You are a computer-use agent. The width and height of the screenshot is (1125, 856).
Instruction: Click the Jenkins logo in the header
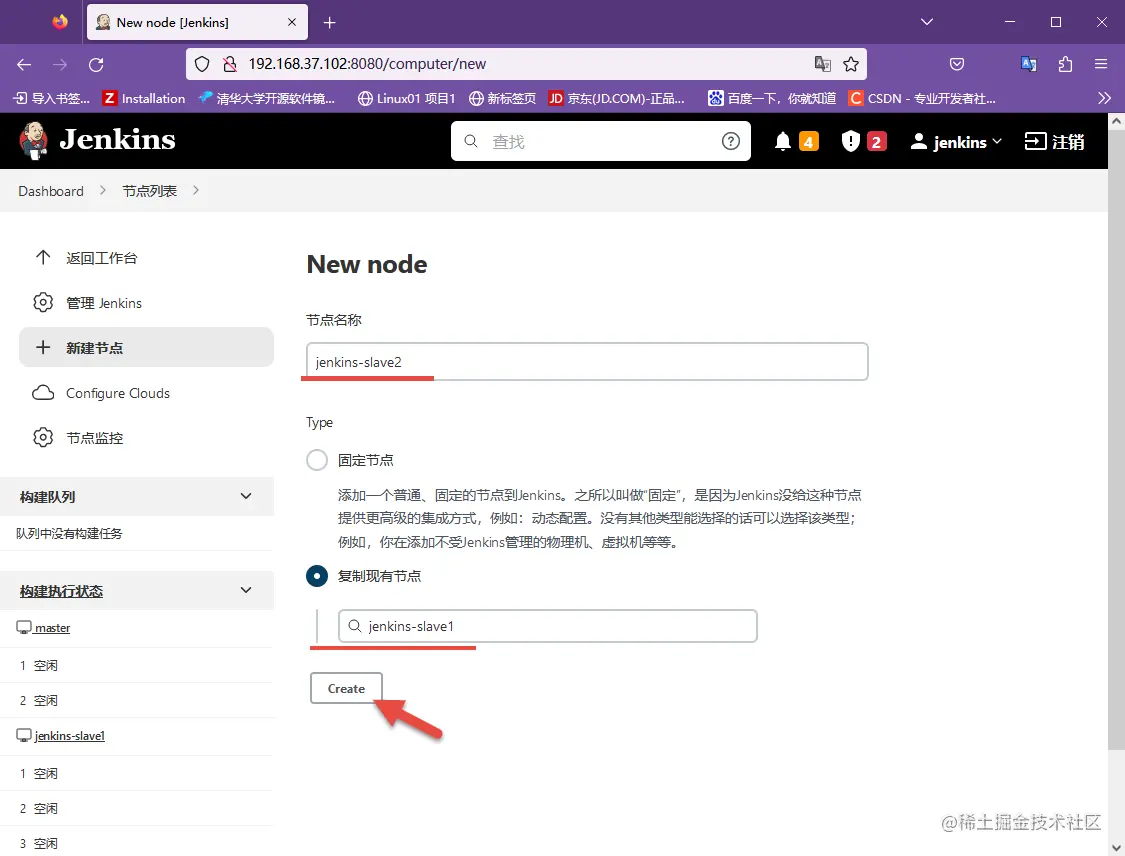pos(98,141)
